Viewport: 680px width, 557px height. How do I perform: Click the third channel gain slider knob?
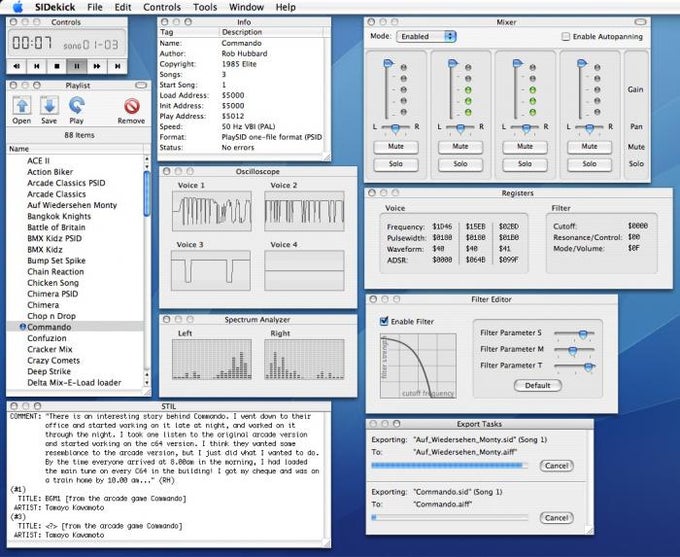pyautogui.click(x=518, y=63)
